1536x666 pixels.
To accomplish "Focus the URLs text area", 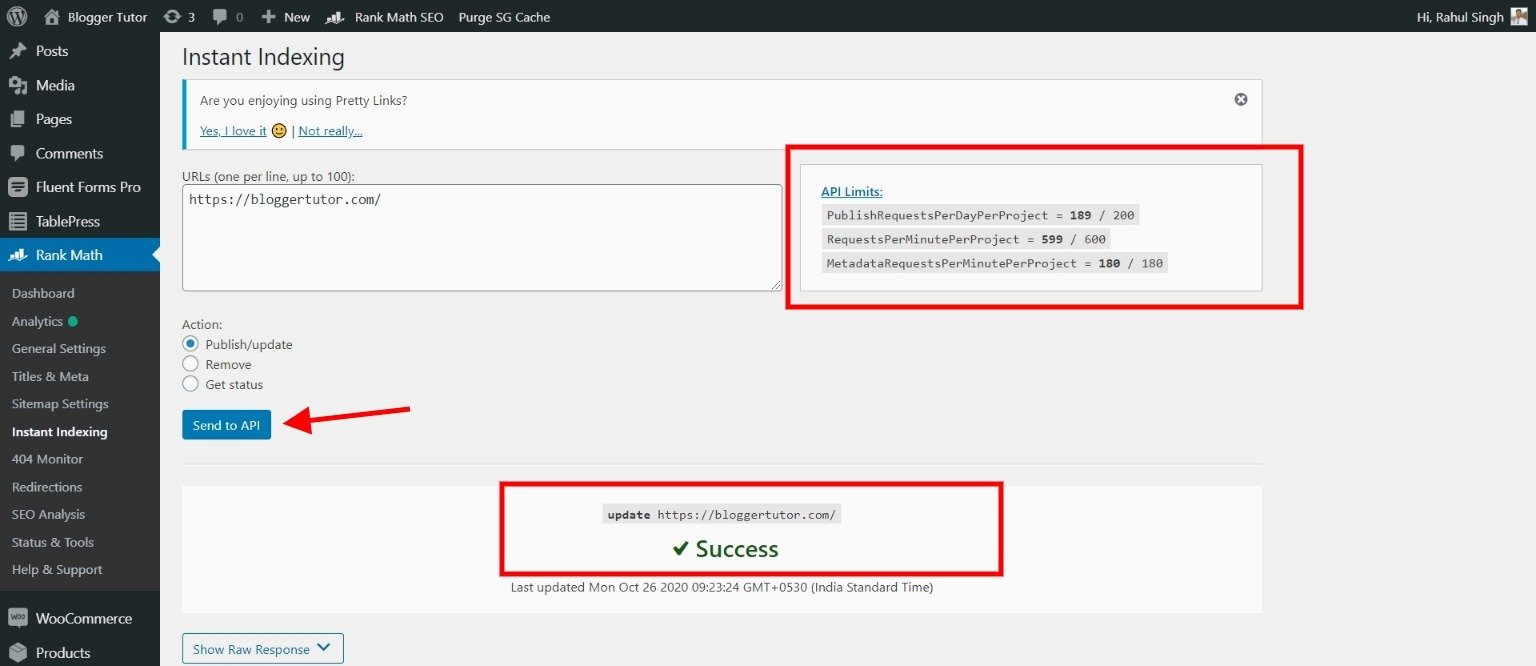I will pos(482,238).
